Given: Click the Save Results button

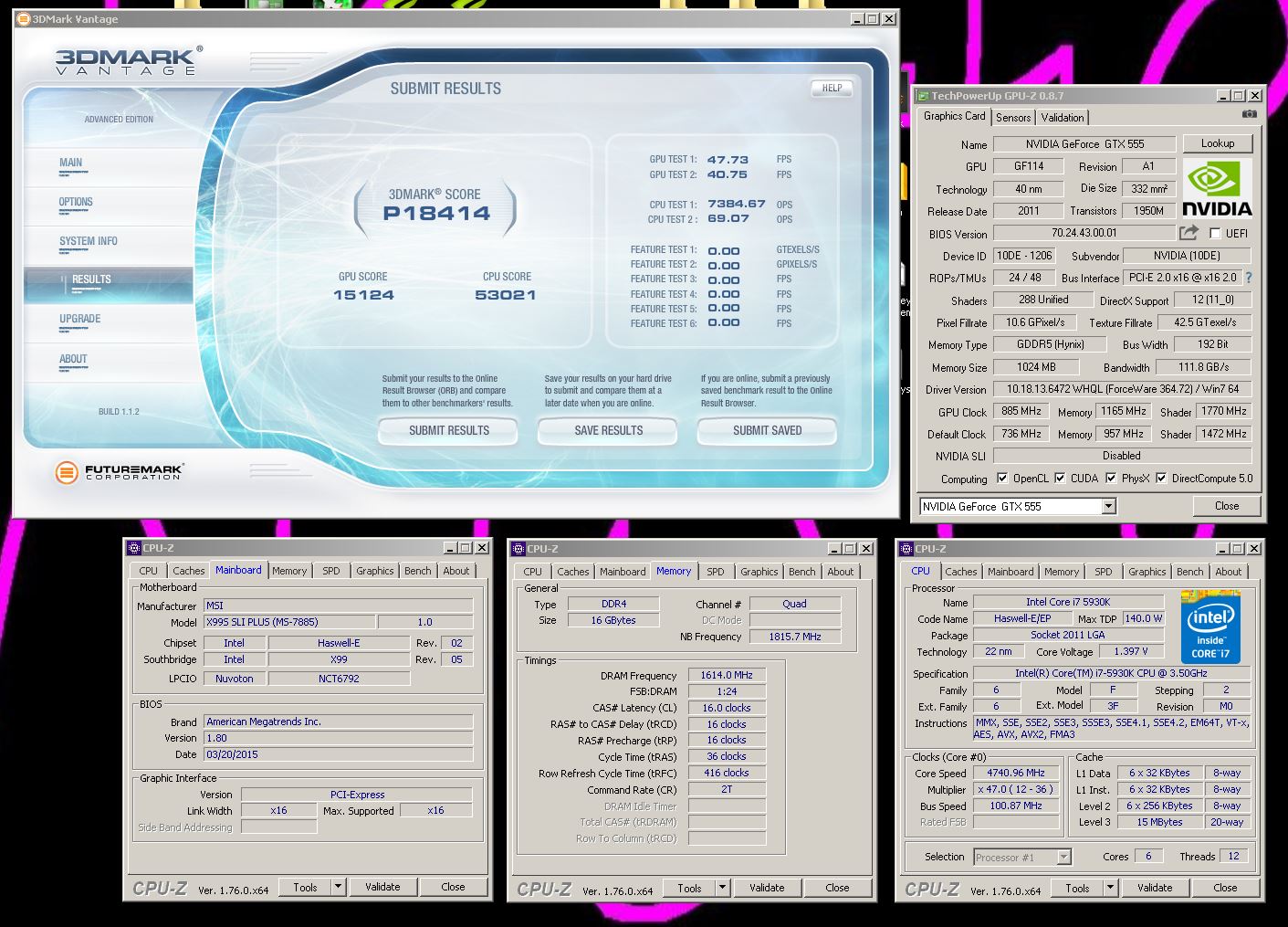Looking at the screenshot, I should pos(608,430).
